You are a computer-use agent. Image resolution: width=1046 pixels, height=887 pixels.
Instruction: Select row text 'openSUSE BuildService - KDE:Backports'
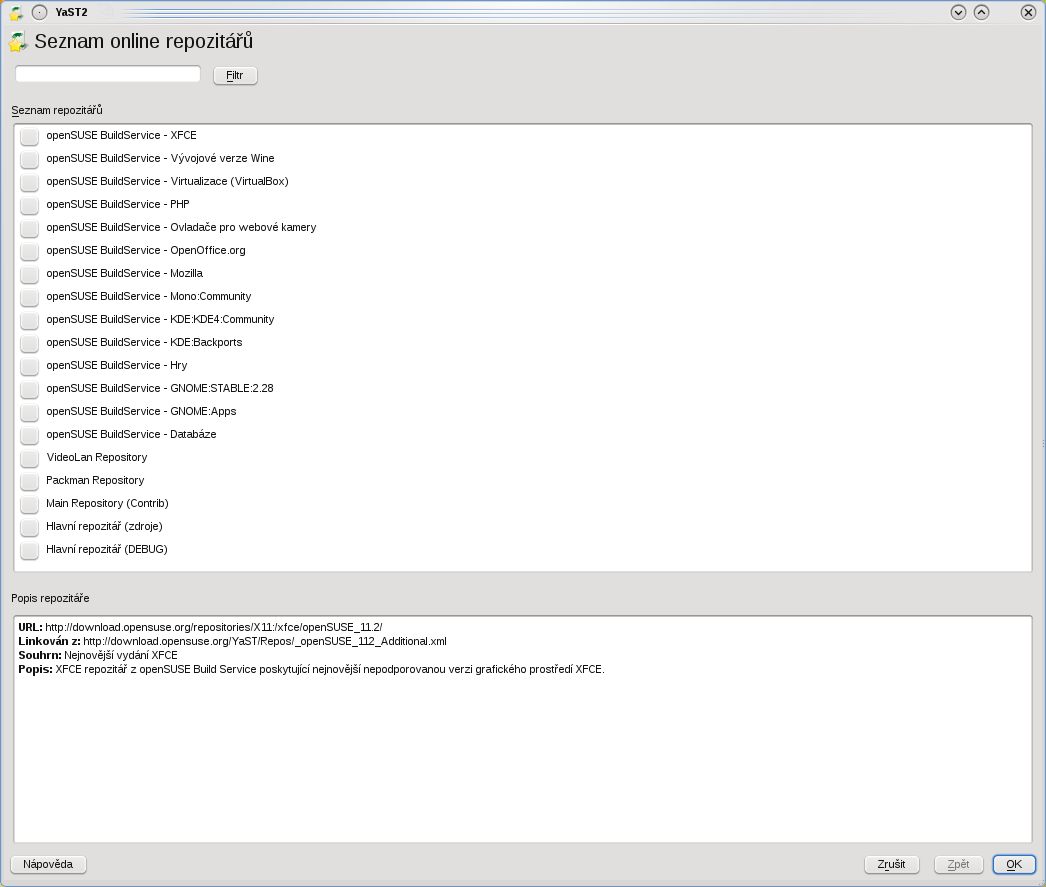pos(144,342)
